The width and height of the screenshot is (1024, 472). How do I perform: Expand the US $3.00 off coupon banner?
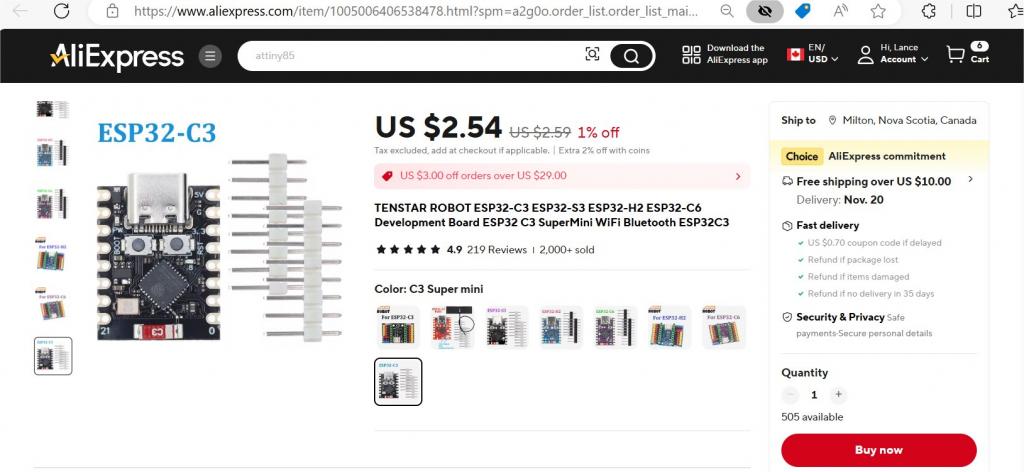pos(562,176)
